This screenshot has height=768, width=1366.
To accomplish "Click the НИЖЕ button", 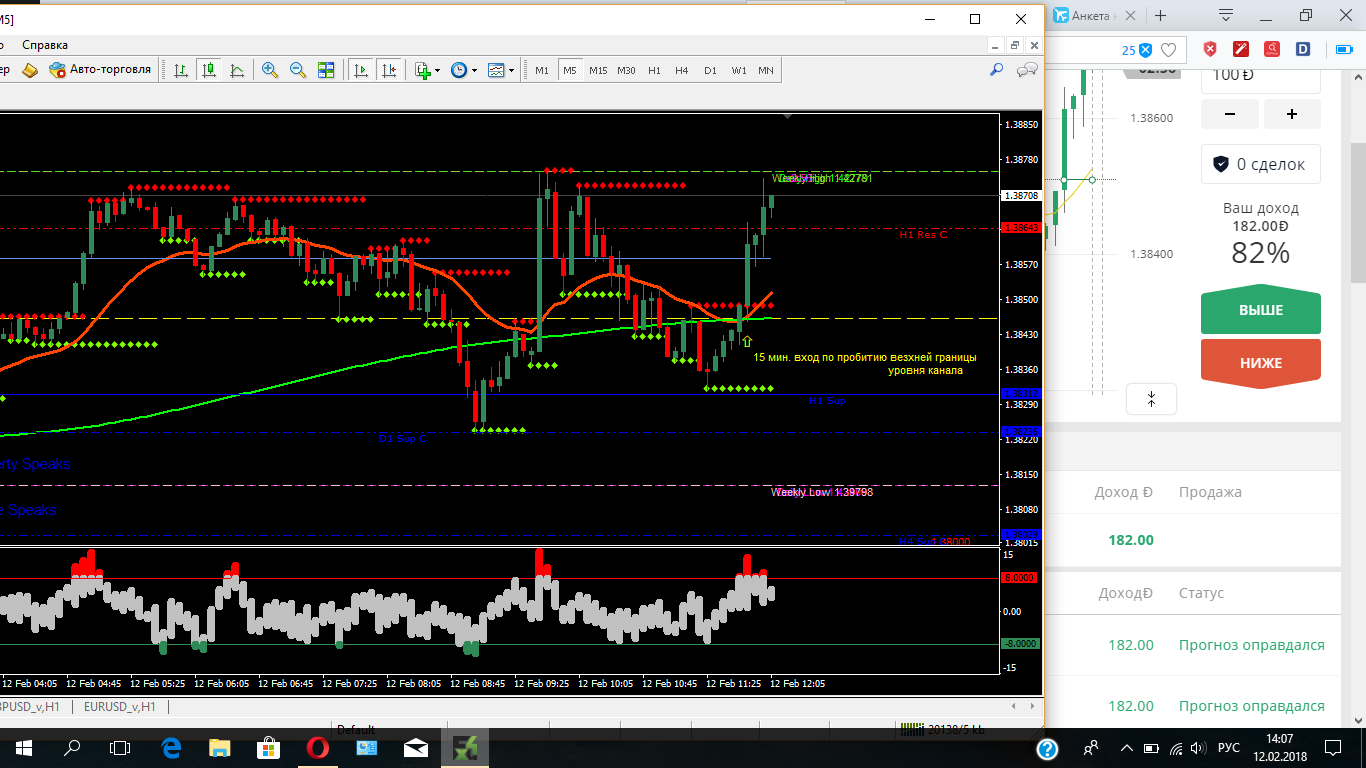I will point(1261,363).
